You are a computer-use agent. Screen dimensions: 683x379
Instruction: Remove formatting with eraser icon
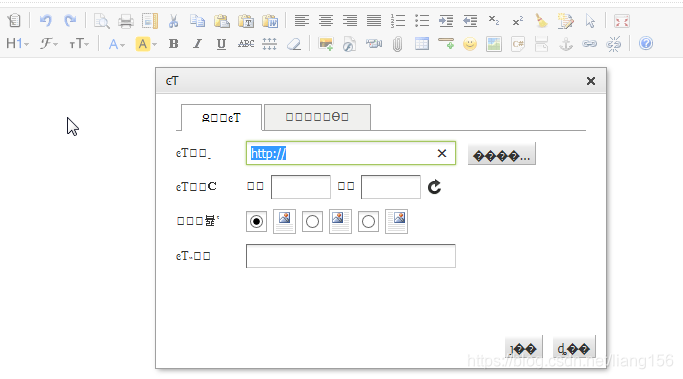point(294,44)
